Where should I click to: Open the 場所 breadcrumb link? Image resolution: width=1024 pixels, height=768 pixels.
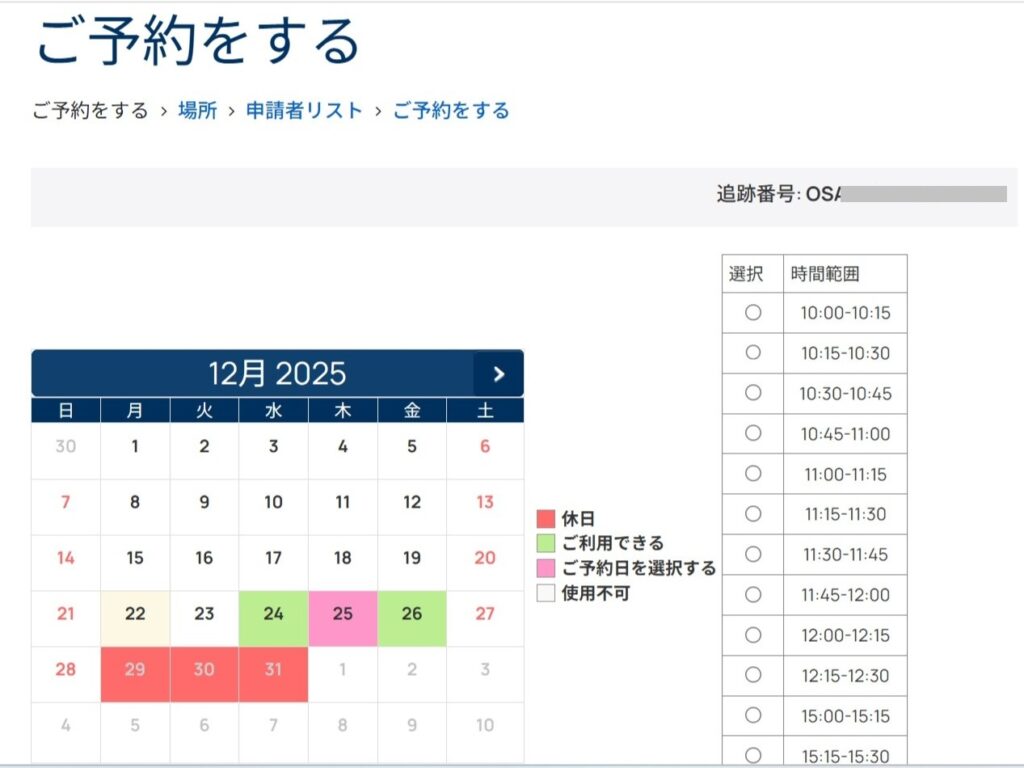(197, 111)
